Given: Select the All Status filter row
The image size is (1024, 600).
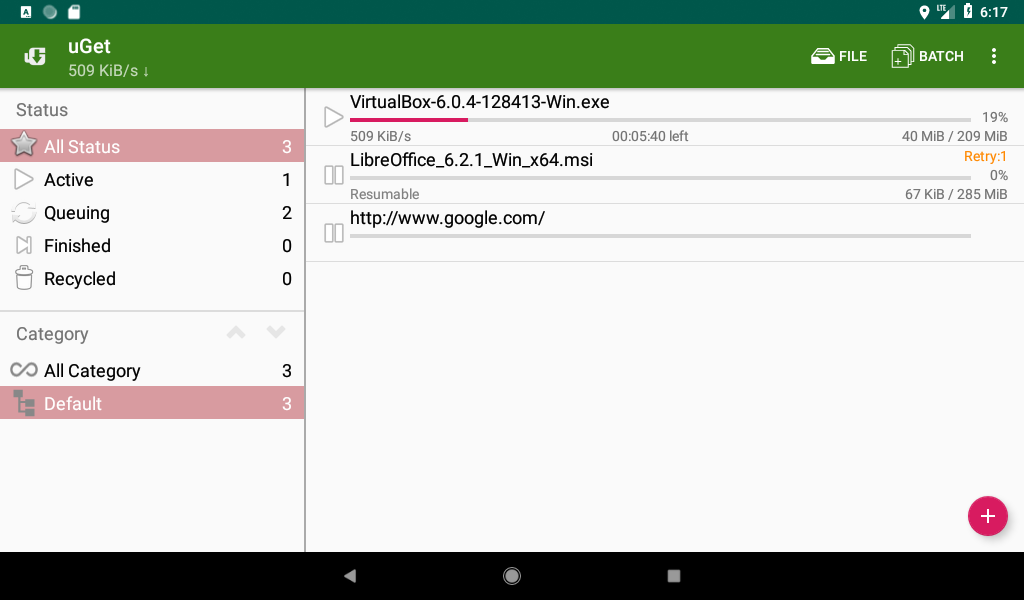Looking at the screenshot, I should tap(152, 146).
